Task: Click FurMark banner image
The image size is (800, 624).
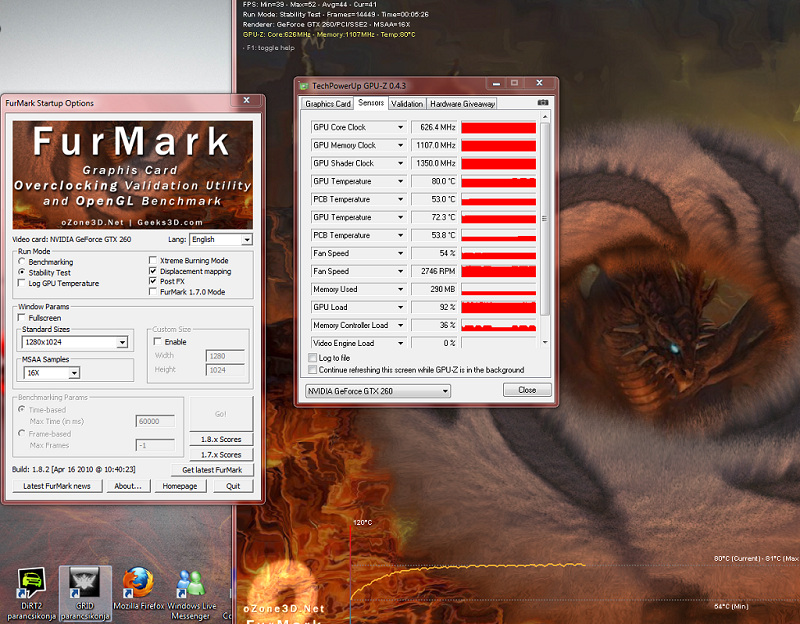Action: [x=133, y=174]
